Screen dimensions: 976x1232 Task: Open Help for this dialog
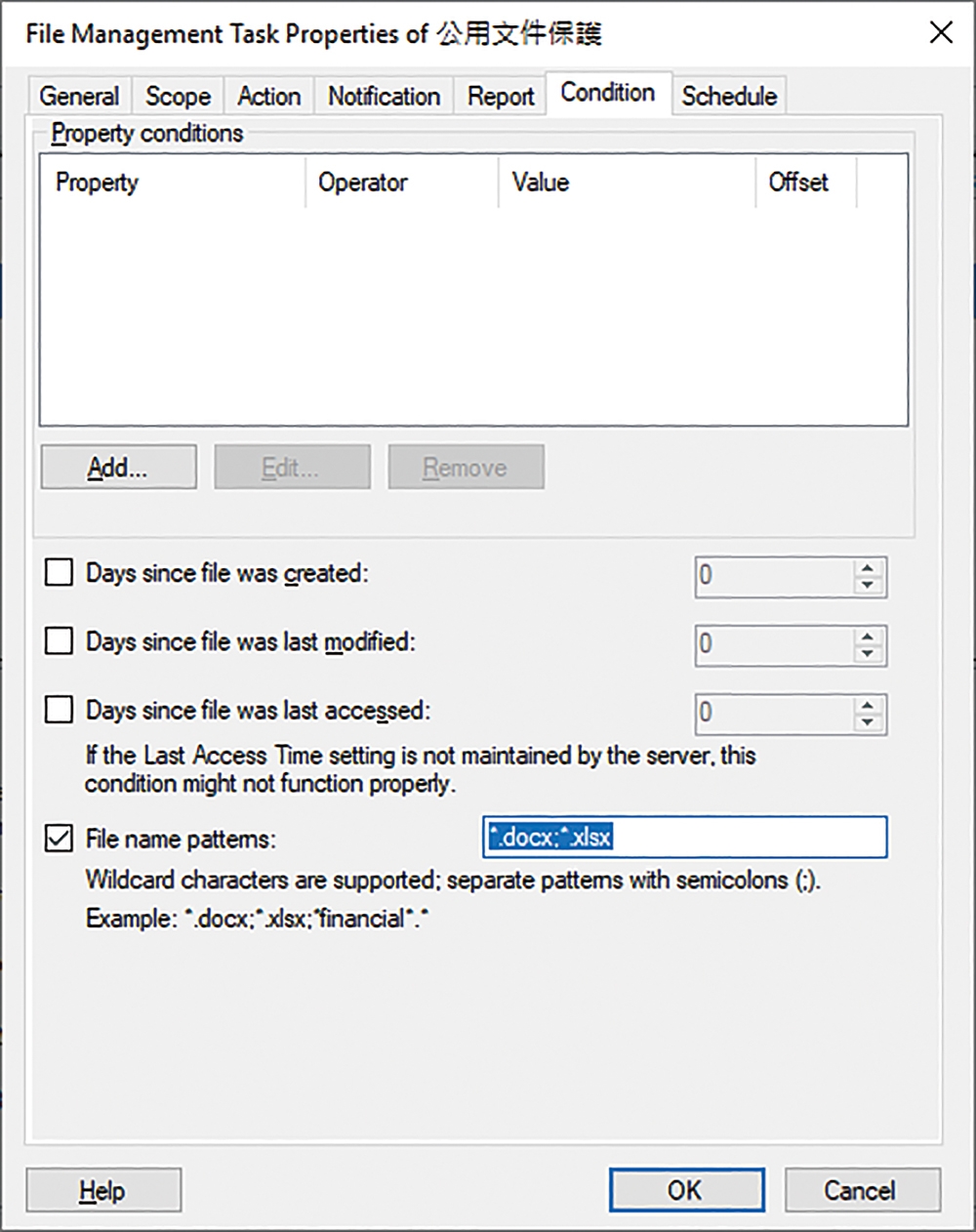point(103,1190)
